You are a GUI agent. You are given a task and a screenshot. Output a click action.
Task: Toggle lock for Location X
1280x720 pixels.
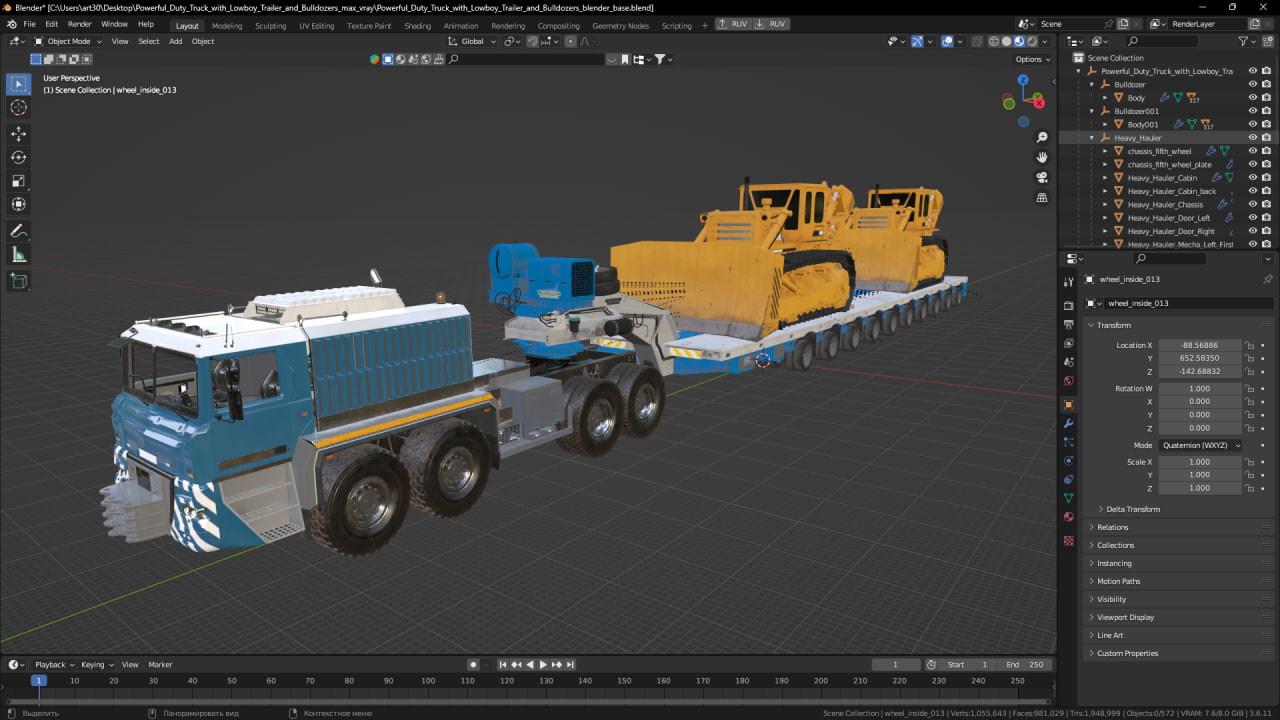pyautogui.click(x=1249, y=345)
